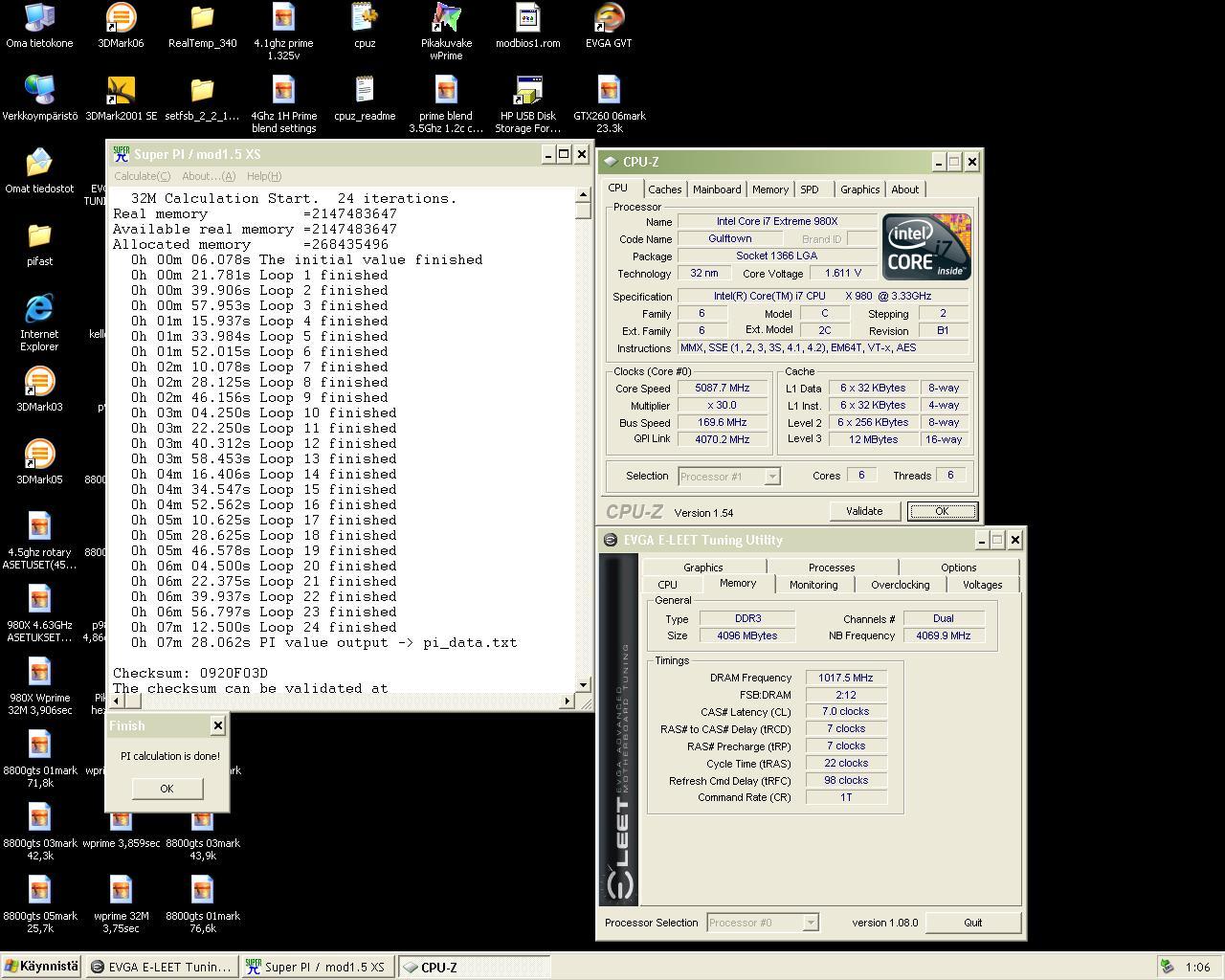Confirm OK in Finish dialog
Image resolution: width=1225 pixels, height=980 pixels.
tap(167, 789)
